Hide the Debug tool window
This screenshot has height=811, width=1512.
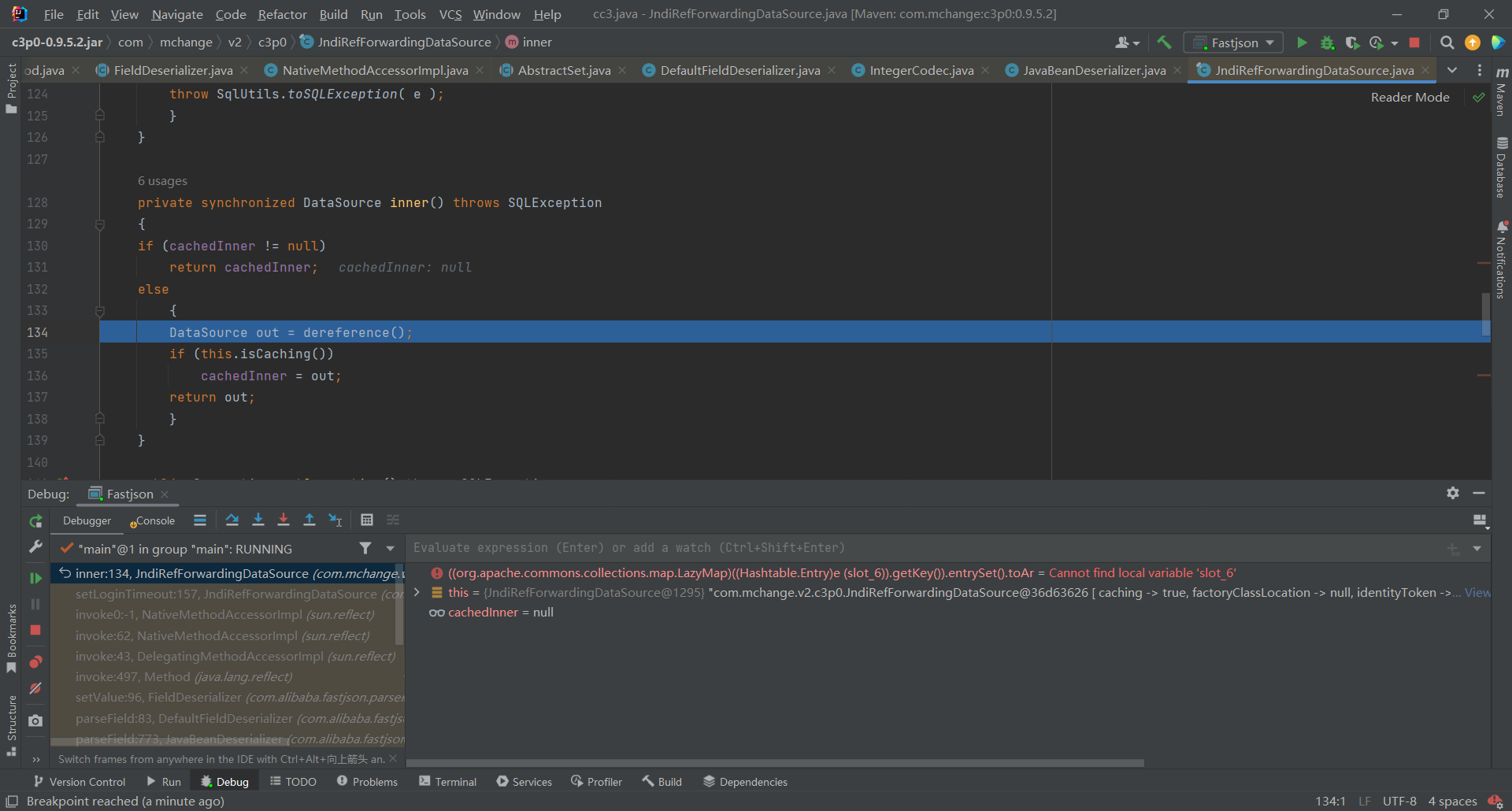point(1479,493)
